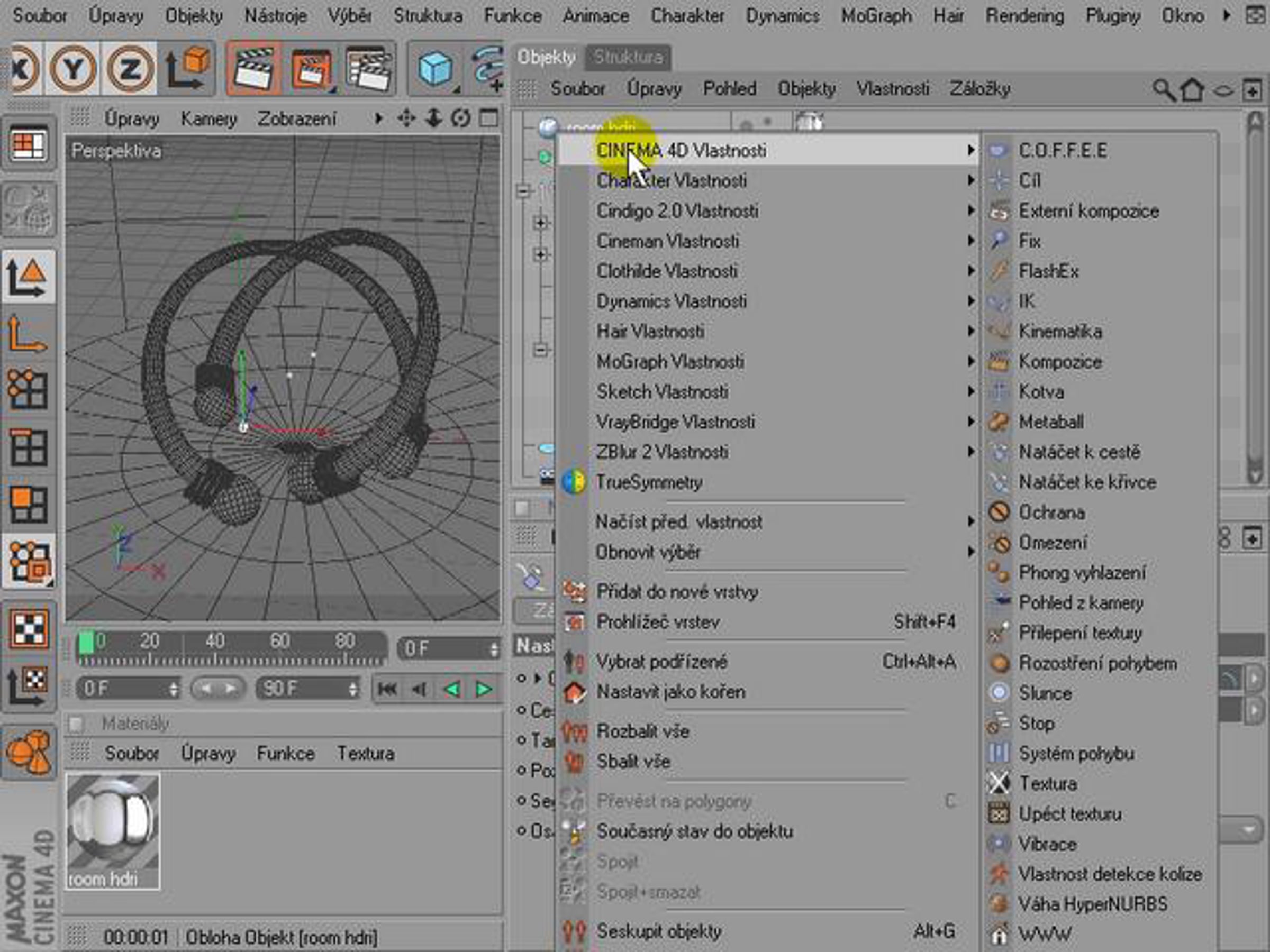1270x952 pixels.
Task: Click the viewport zoom camera icon
Action: click(433, 118)
